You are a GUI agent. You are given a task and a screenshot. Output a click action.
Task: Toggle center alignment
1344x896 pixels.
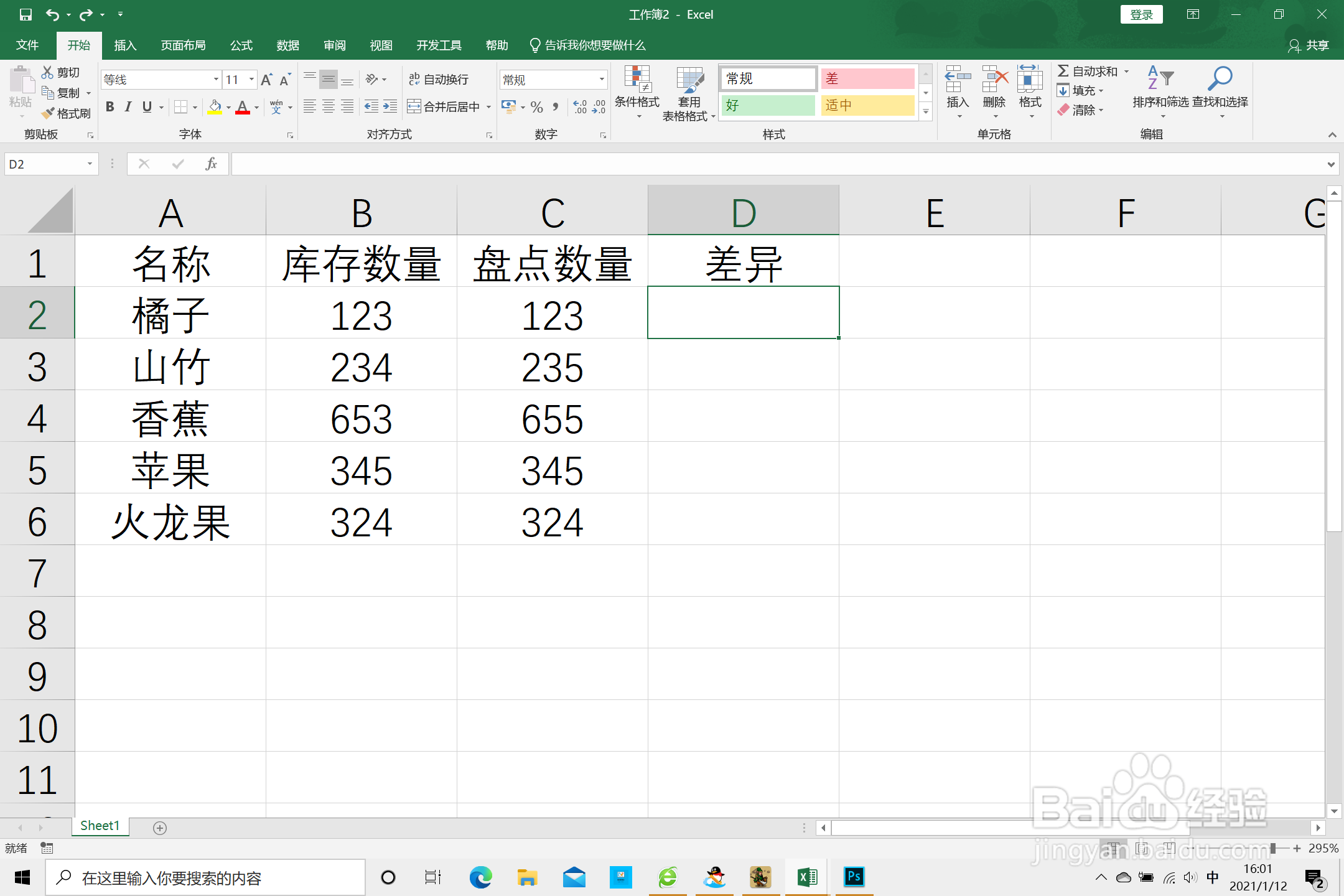coord(329,106)
